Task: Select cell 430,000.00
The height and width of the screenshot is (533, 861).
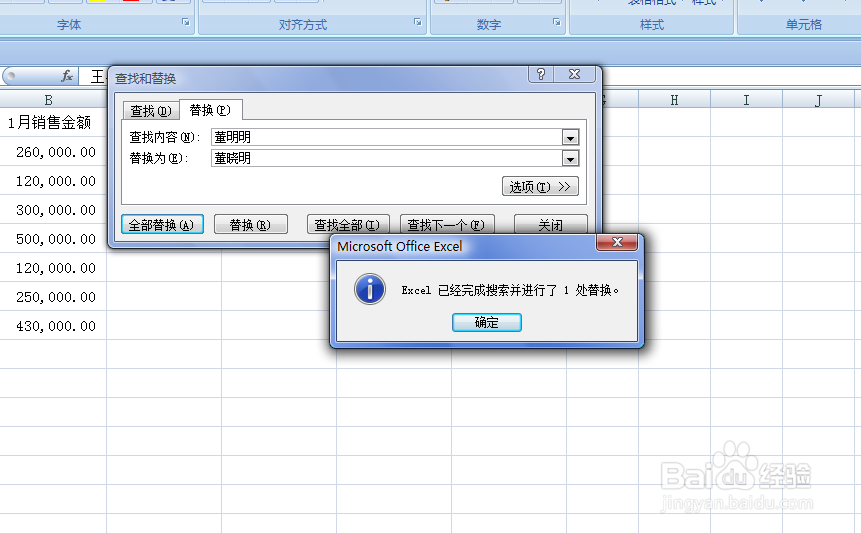Action: pyautogui.click(x=53, y=326)
